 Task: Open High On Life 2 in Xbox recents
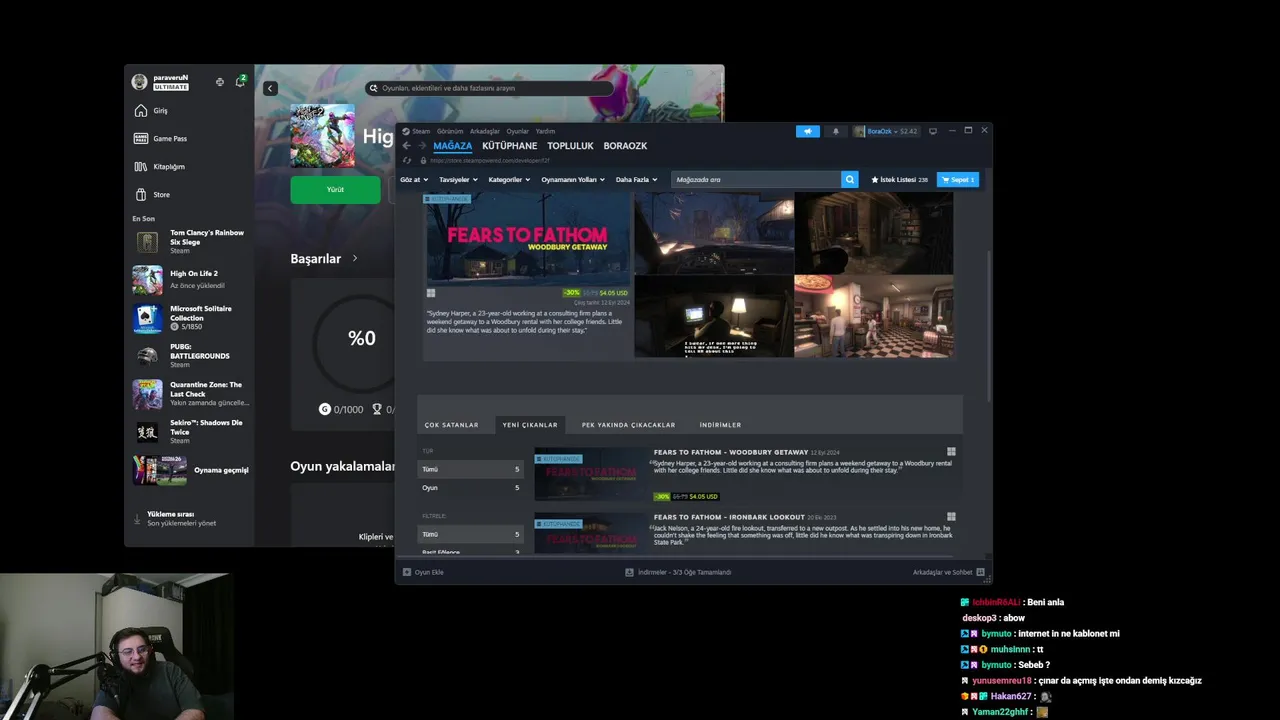tap(190, 279)
